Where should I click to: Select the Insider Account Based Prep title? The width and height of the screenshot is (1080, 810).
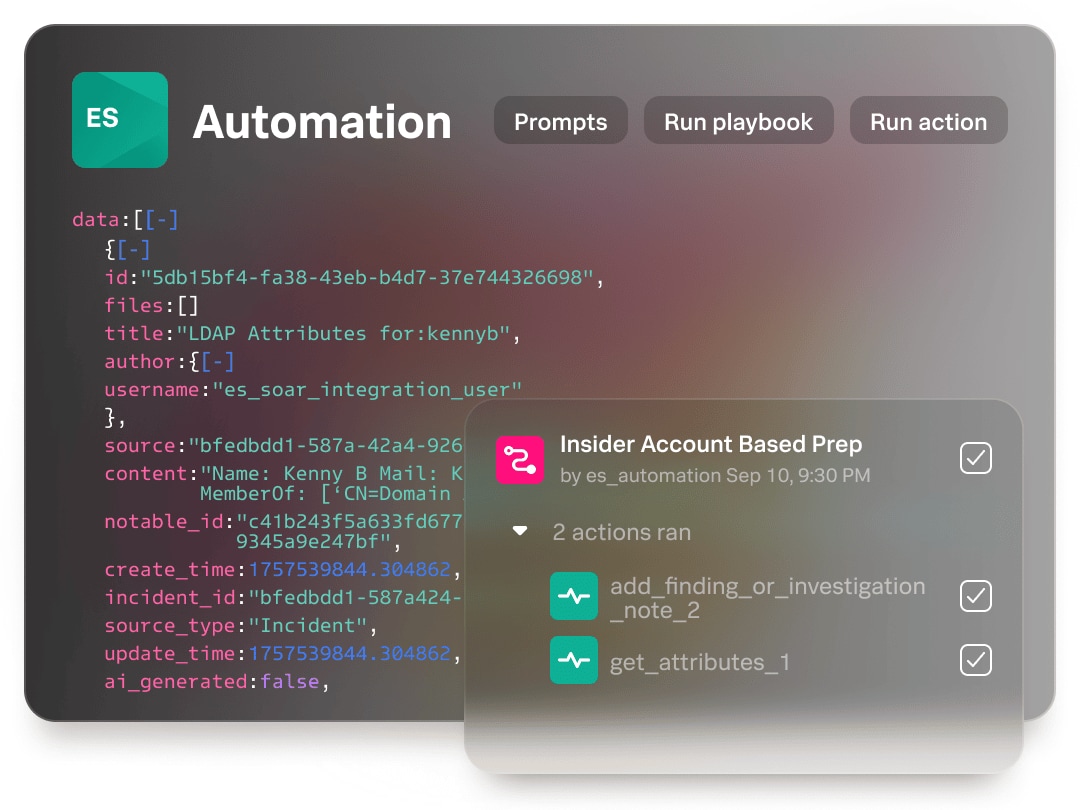click(x=711, y=444)
